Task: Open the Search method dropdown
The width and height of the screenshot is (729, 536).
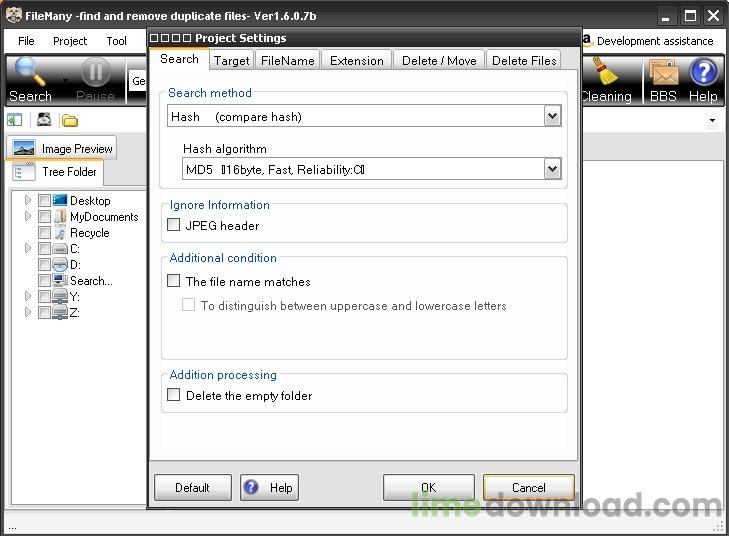Action: tap(552, 116)
